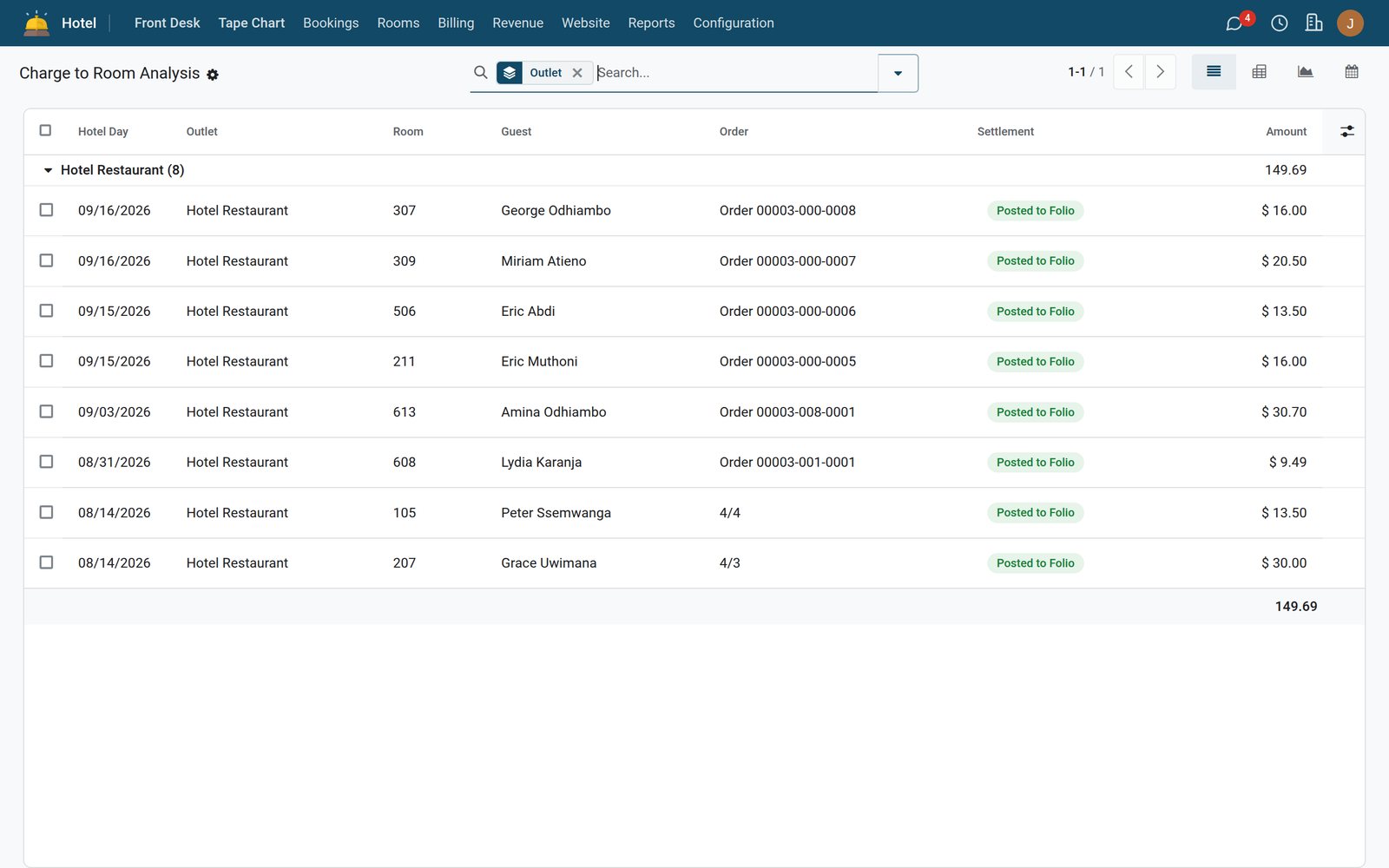Tick the Amina Odhiambo row checkbox

(x=46, y=411)
